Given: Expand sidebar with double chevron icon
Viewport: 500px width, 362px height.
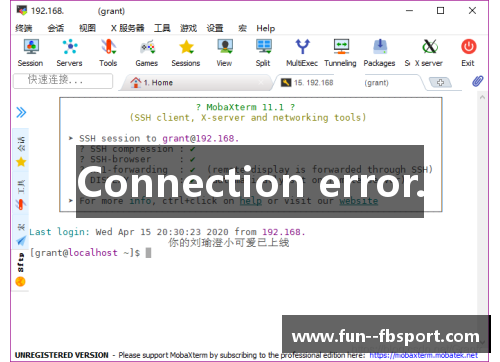Looking at the screenshot, I should 21,112.
